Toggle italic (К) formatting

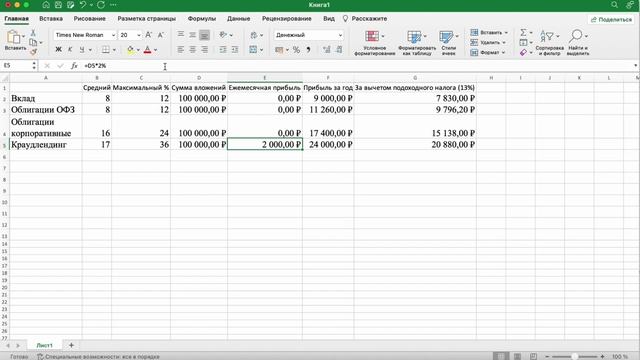point(70,50)
